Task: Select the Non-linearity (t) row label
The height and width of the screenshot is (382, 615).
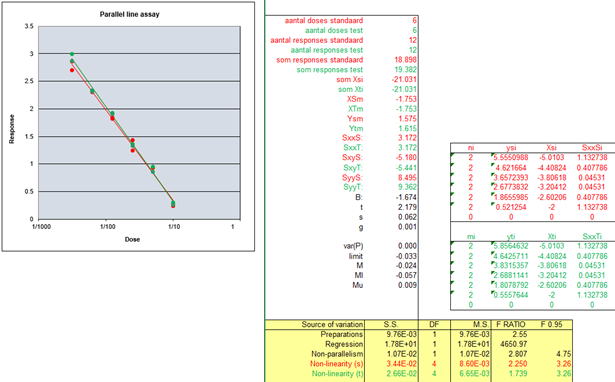Action: (x=337, y=373)
